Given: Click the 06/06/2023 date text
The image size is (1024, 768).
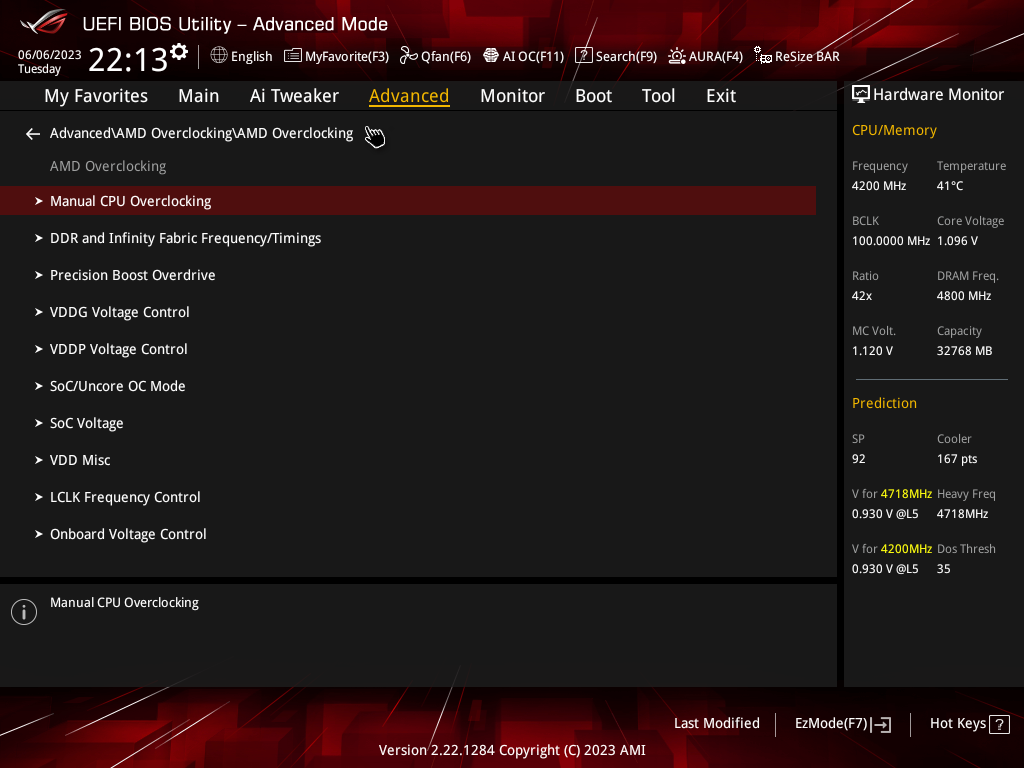Looking at the screenshot, I should (x=50, y=55).
